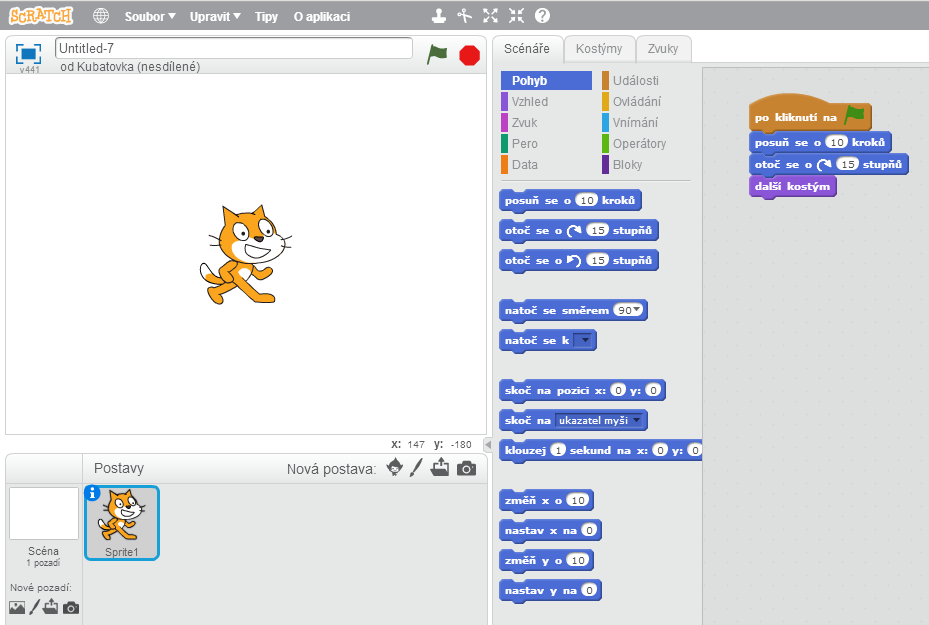Click nastav y na 0 block
This screenshot has width=929, height=625.
550,590
